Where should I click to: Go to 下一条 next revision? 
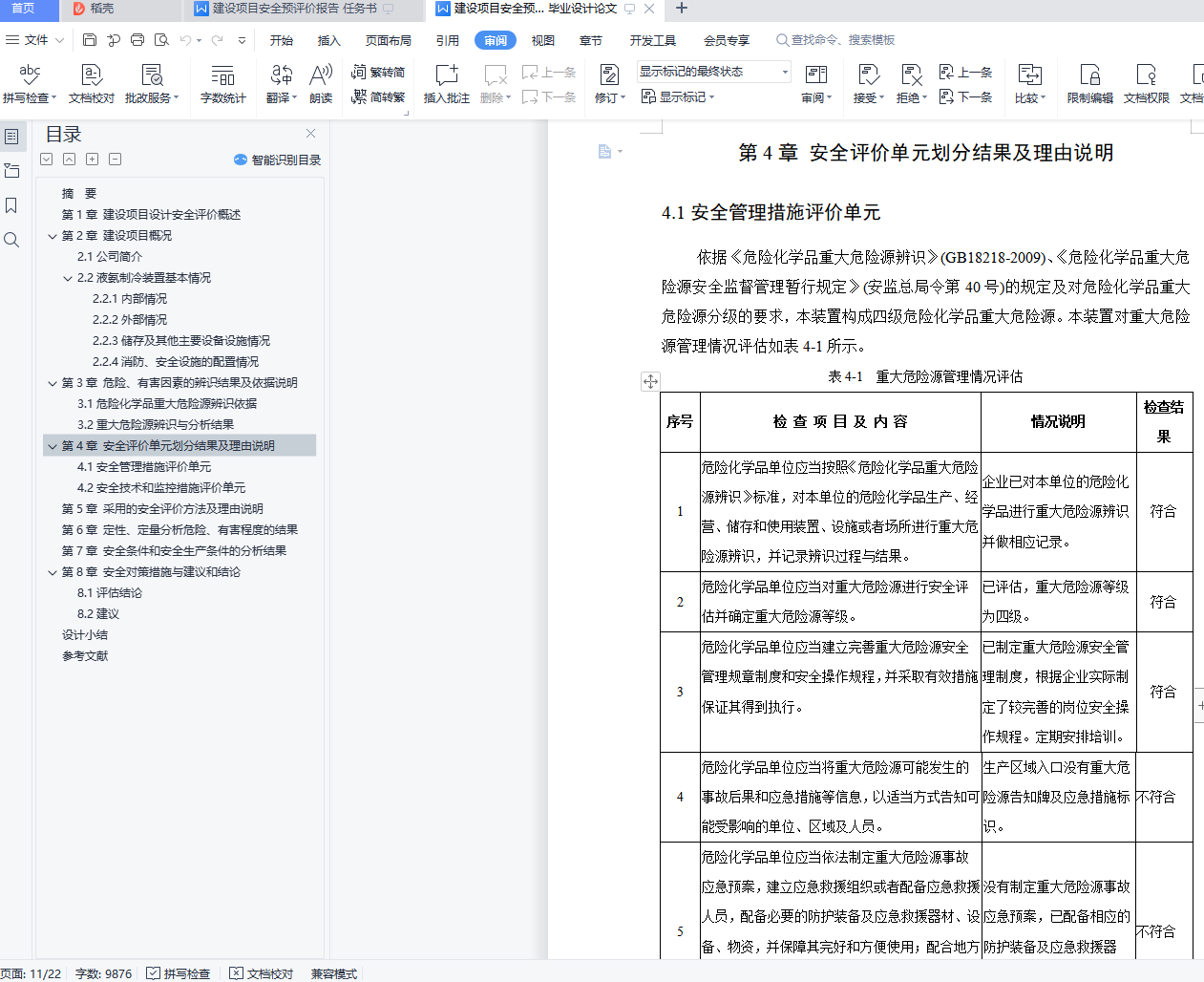click(965, 96)
